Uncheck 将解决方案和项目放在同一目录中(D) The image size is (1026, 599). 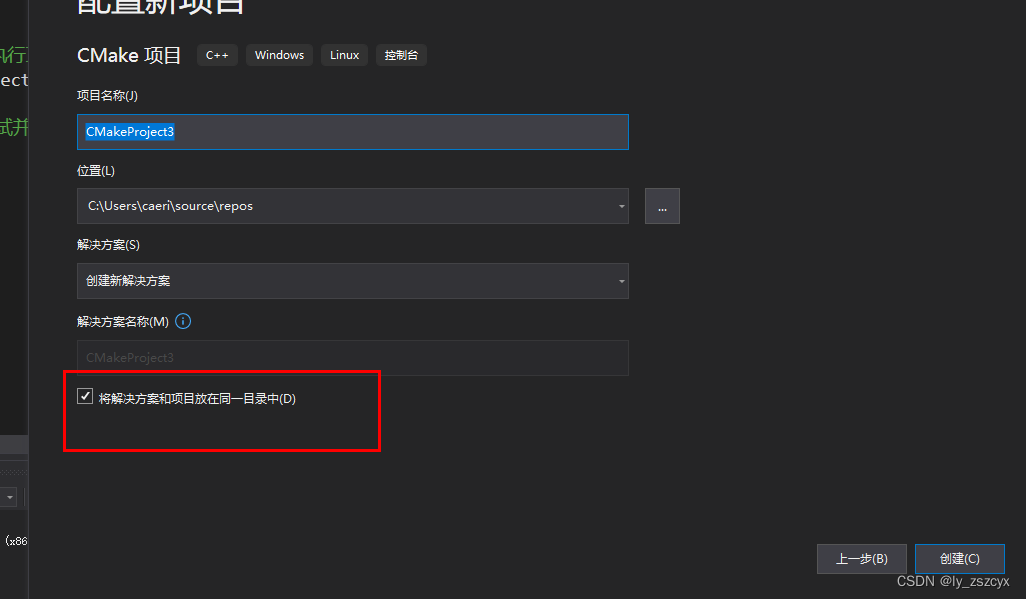(85, 395)
